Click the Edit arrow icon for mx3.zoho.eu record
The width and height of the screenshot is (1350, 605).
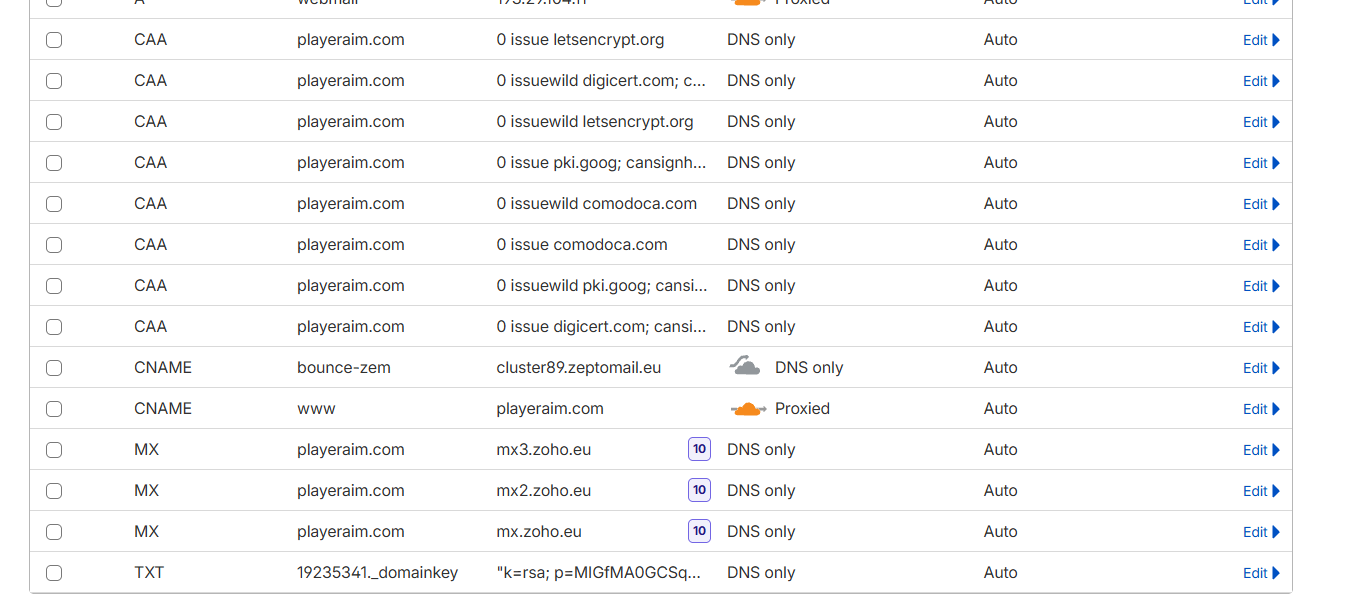pyautogui.click(x=1276, y=450)
